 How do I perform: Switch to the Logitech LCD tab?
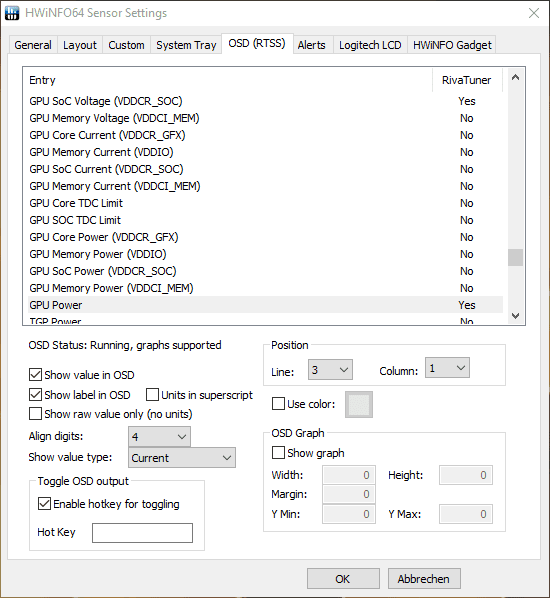pos(370,45)
